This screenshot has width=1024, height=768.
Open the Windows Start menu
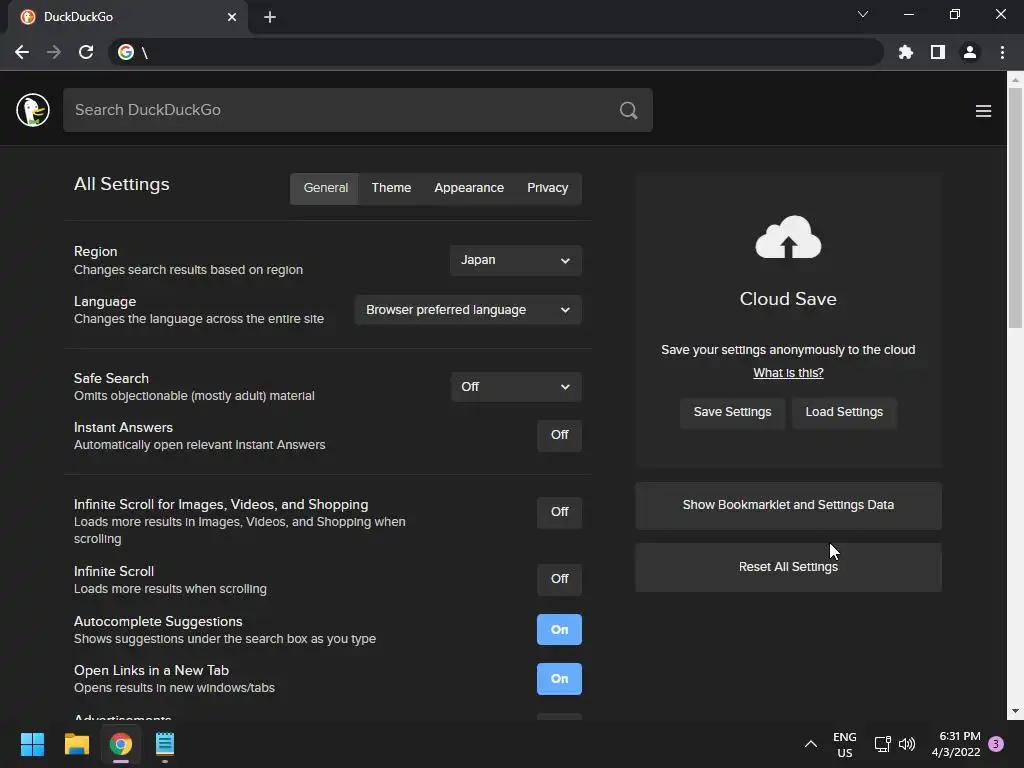(x=32, y=744)
